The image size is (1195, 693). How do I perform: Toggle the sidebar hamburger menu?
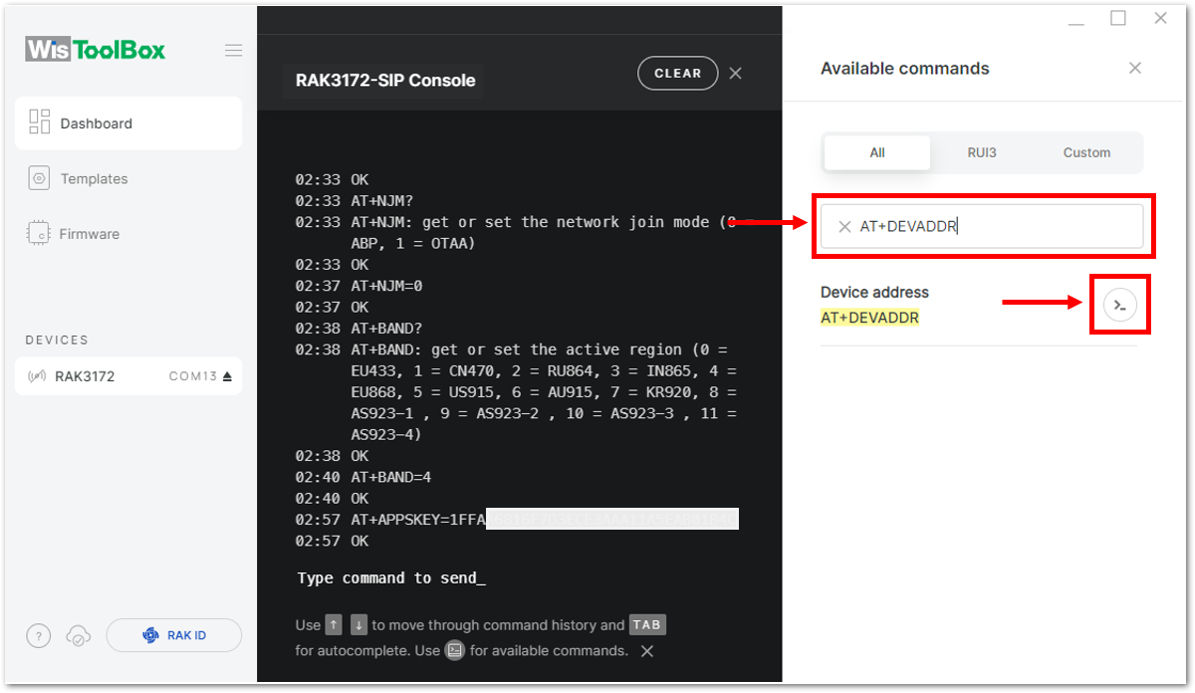(x=233, y=50)
